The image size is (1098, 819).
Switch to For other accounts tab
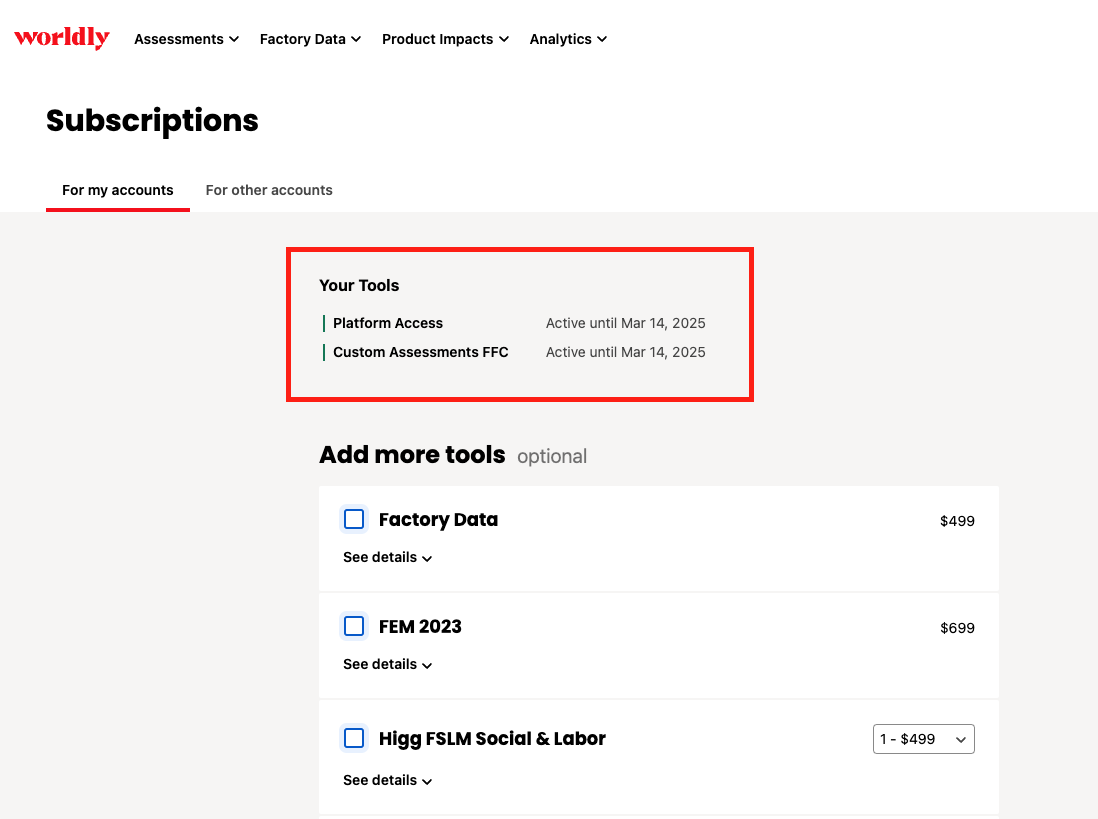(269, 190)
